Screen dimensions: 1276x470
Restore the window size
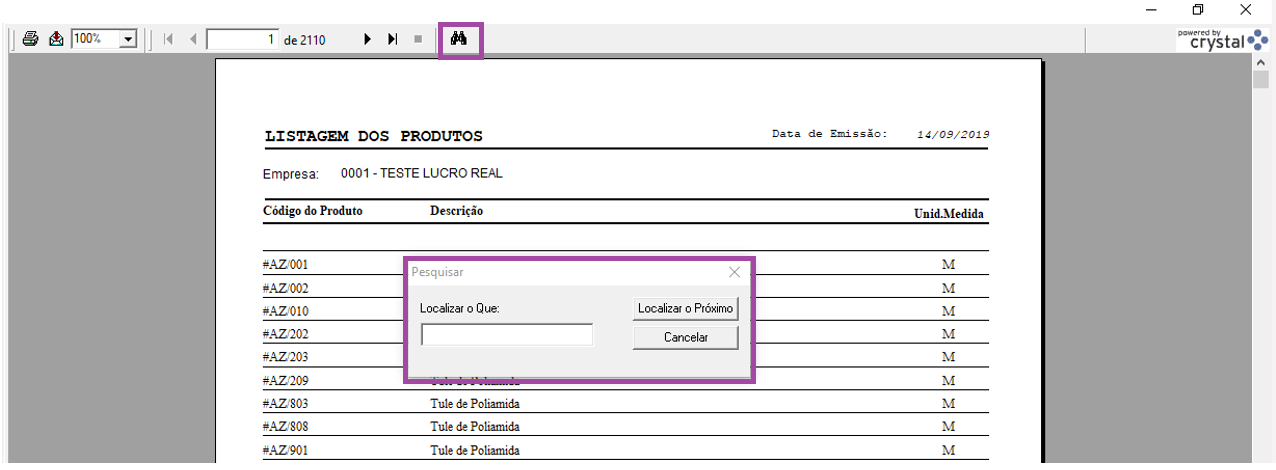point(1198,10)
